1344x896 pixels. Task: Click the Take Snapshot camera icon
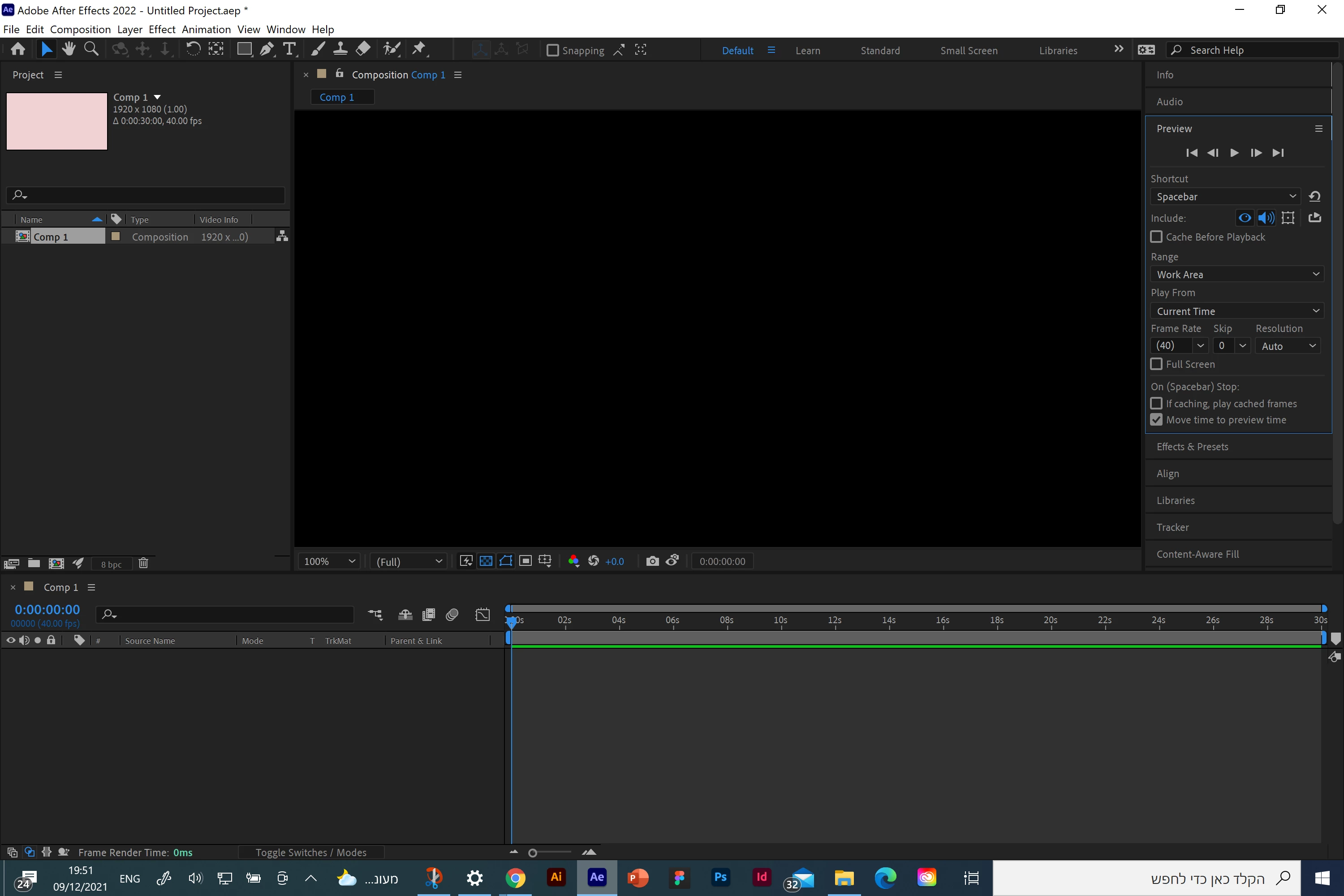click(652, 561)
